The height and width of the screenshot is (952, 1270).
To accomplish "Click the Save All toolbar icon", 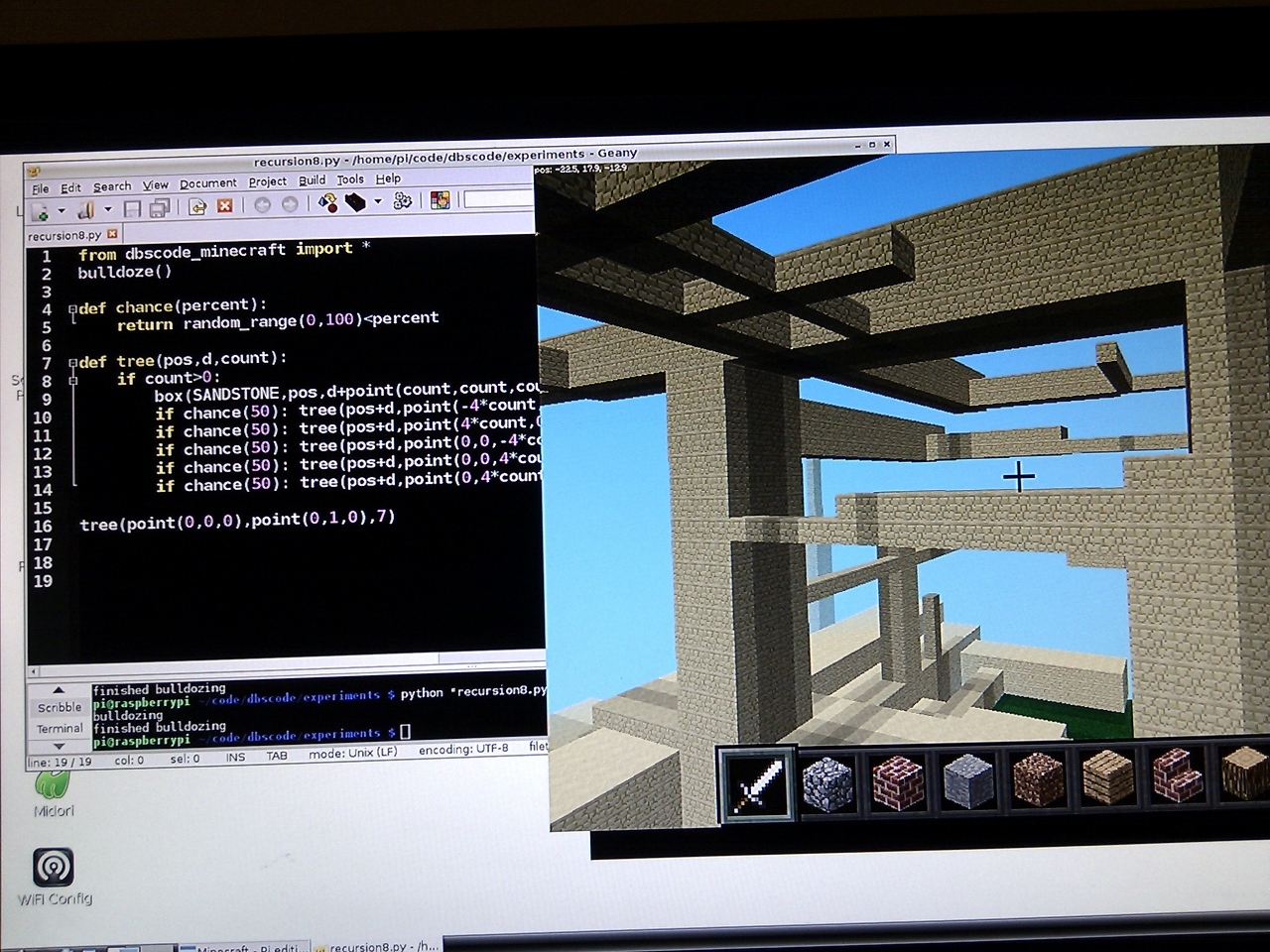I will coord(160,207).
